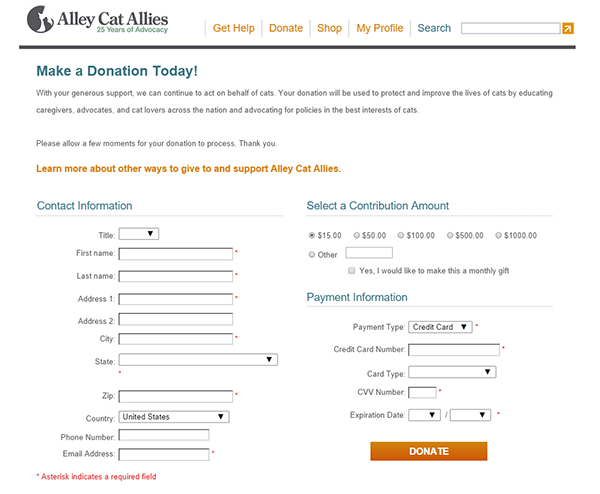Click the header search text box
The width and height of the screenshot is (600, 494).
(511, 28)
